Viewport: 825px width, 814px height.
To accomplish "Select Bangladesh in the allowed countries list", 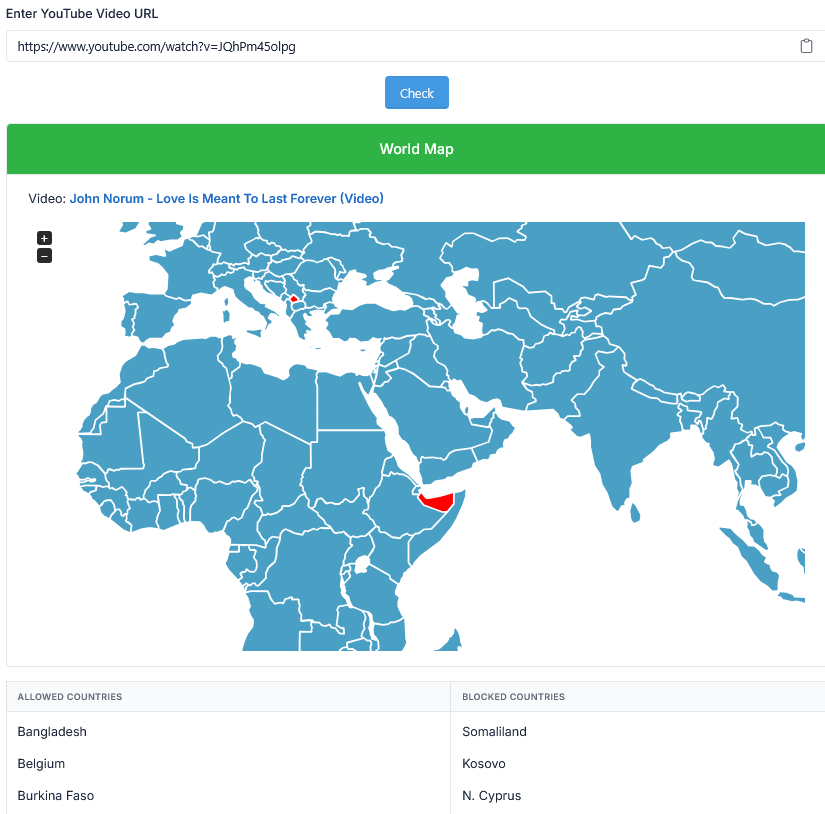I will pyautogui.click(x=52, y=731).
